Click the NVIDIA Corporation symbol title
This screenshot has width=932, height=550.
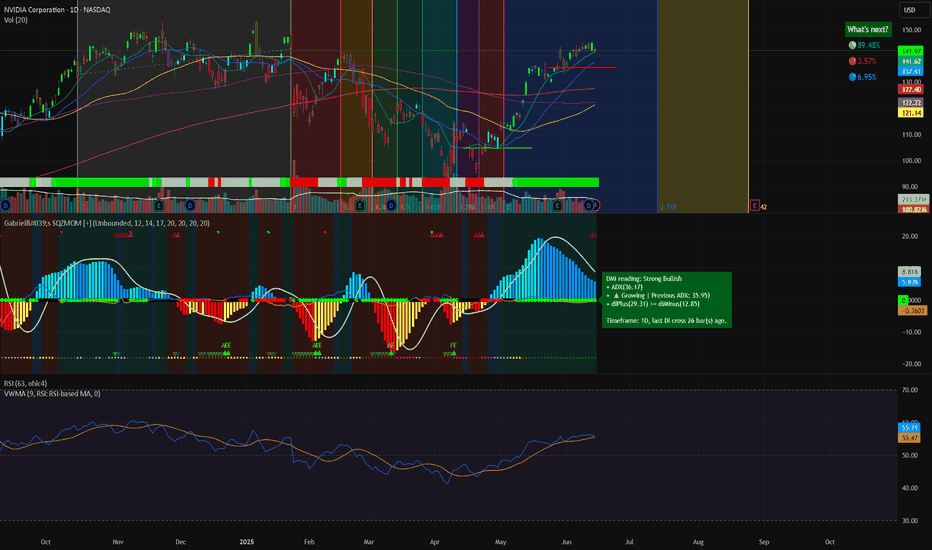click(x=57, y=10)
